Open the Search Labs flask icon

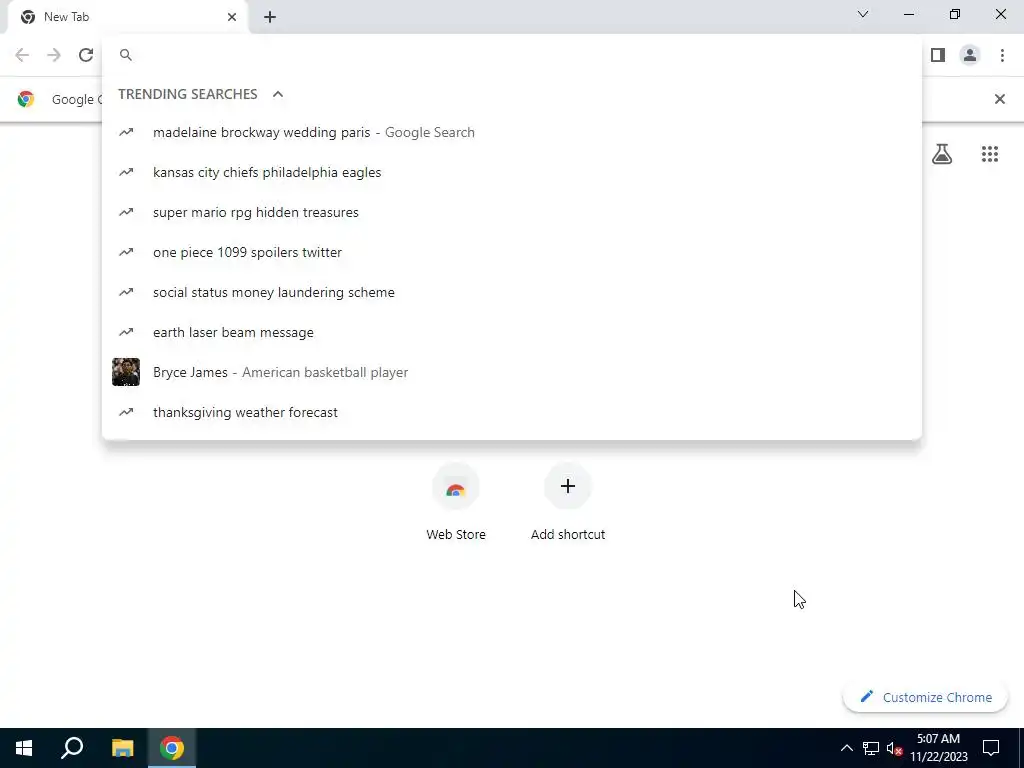tap(942, 154)
